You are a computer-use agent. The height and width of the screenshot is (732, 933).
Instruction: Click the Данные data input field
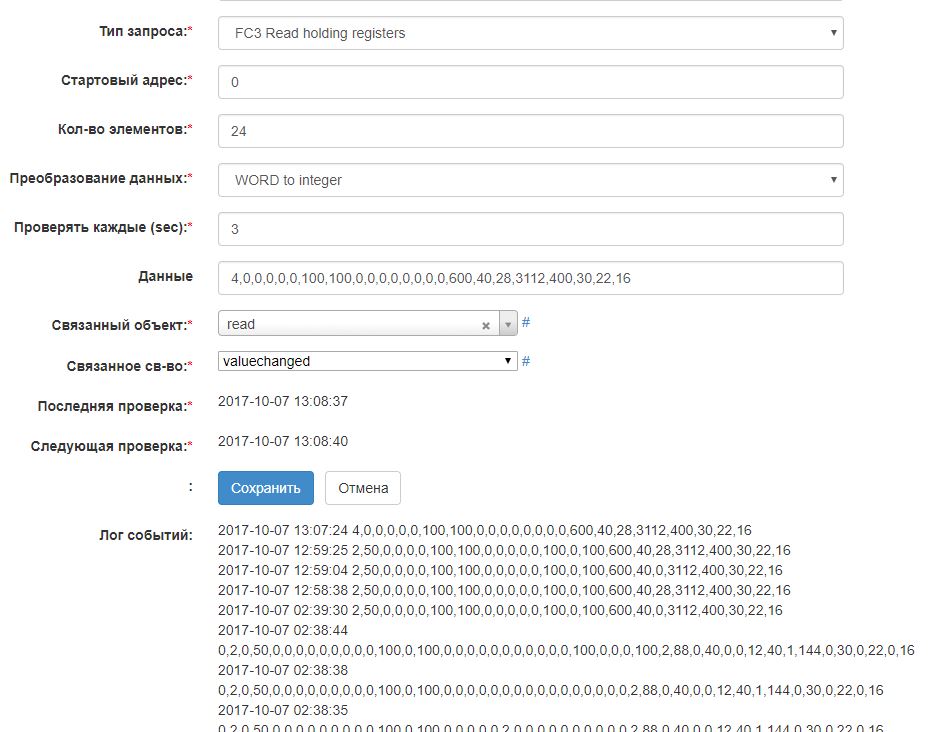[x=531, y=278]
